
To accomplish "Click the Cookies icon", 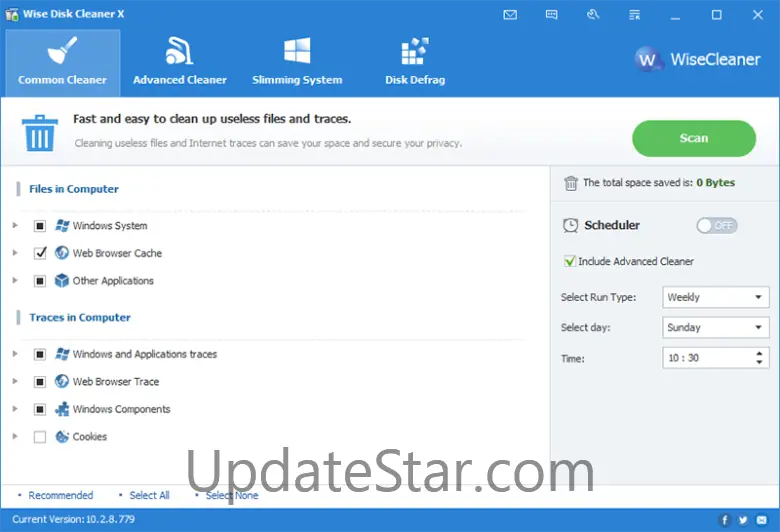I will (x=62, y=436).
